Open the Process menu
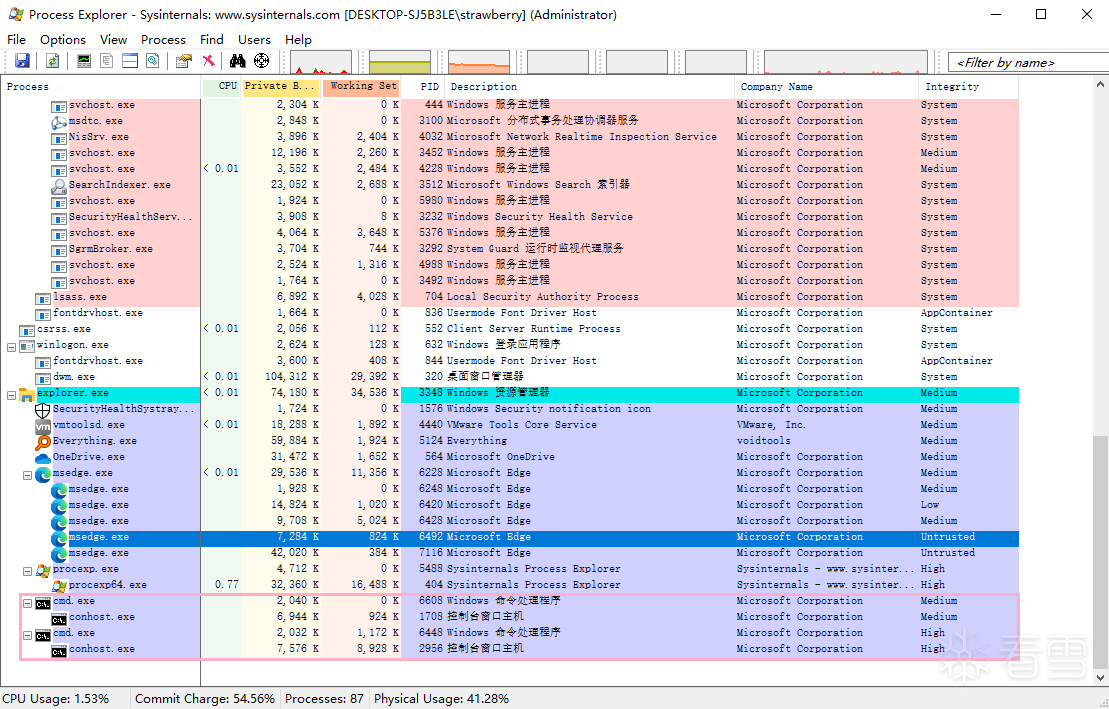Image resolution: width=1109 pixels, height=709 pixels. point(163,40)
